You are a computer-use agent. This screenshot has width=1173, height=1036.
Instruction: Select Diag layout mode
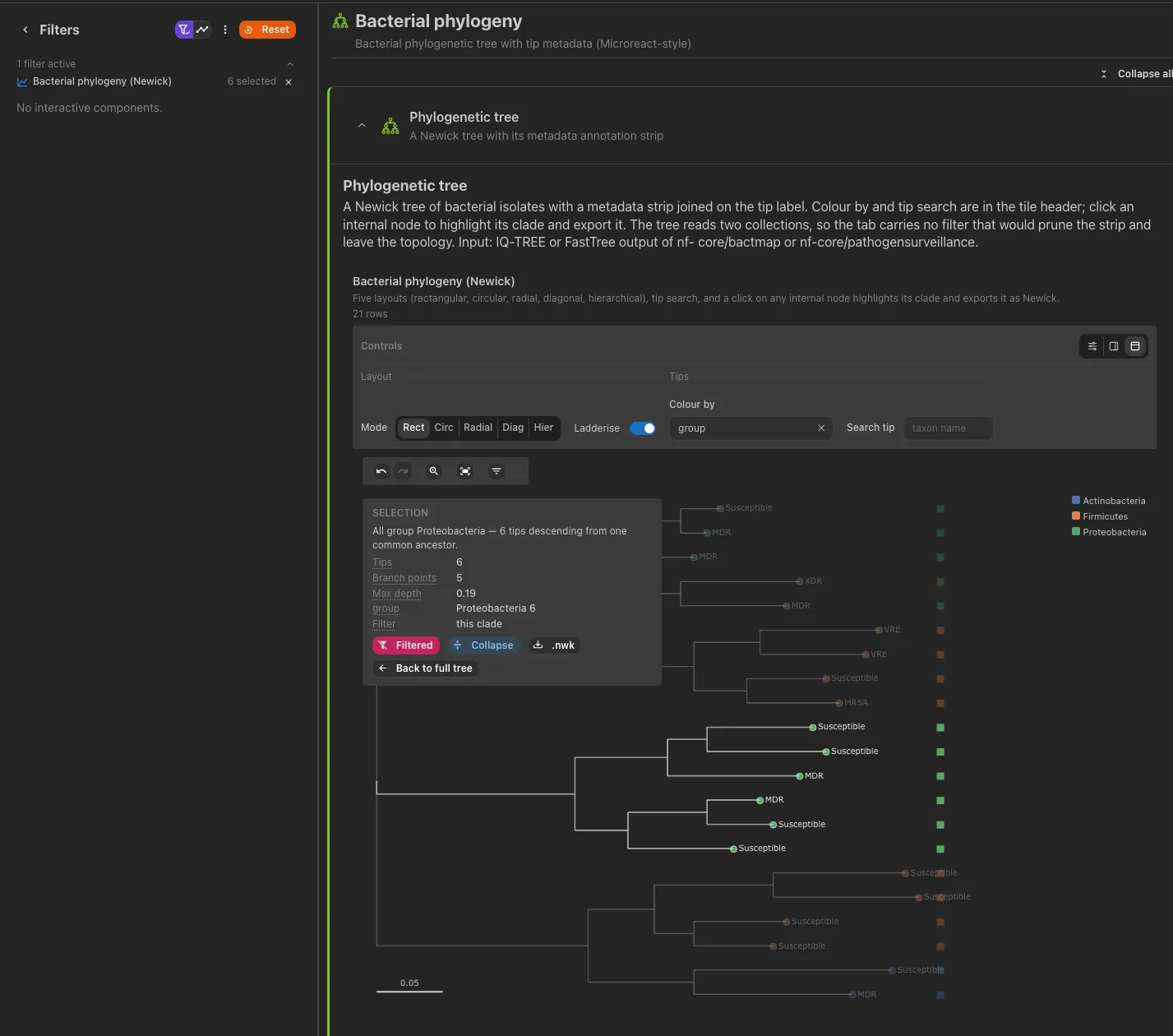click(513, 428)
